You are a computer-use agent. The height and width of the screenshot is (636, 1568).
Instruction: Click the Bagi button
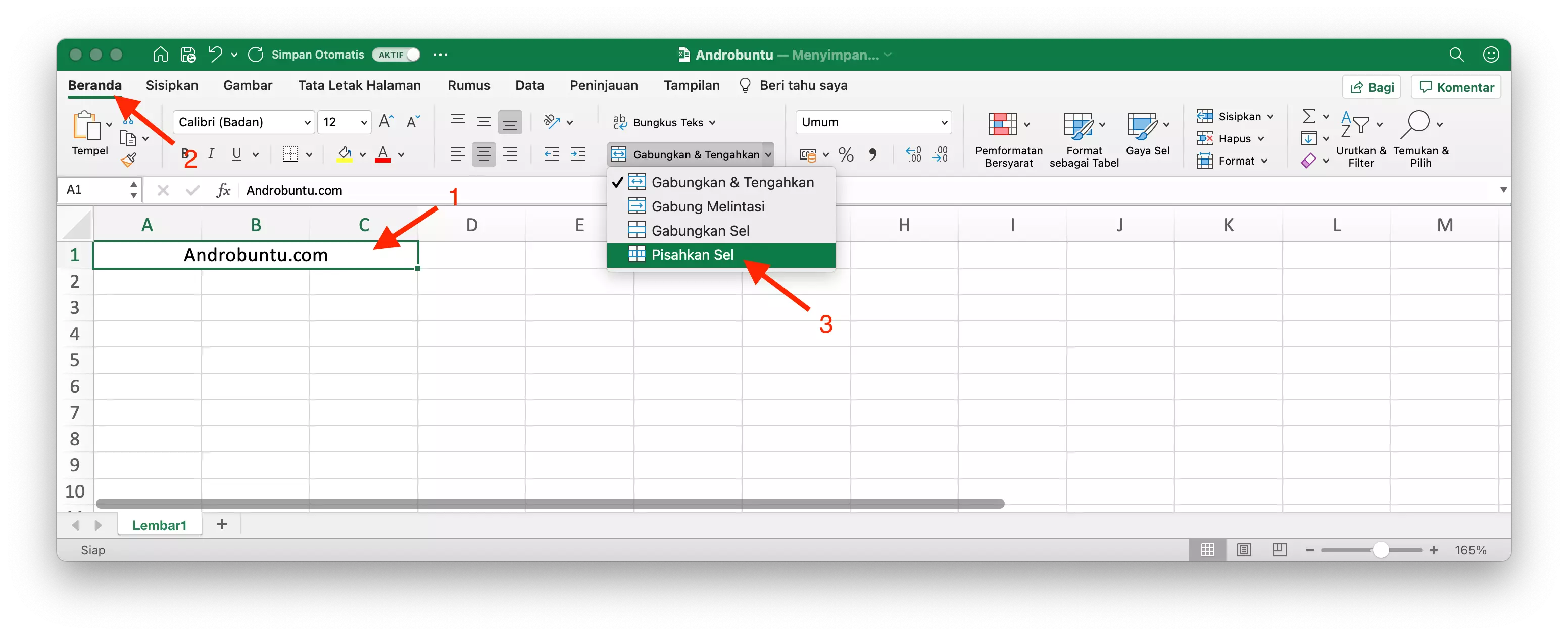click(x=1371, y=86)
